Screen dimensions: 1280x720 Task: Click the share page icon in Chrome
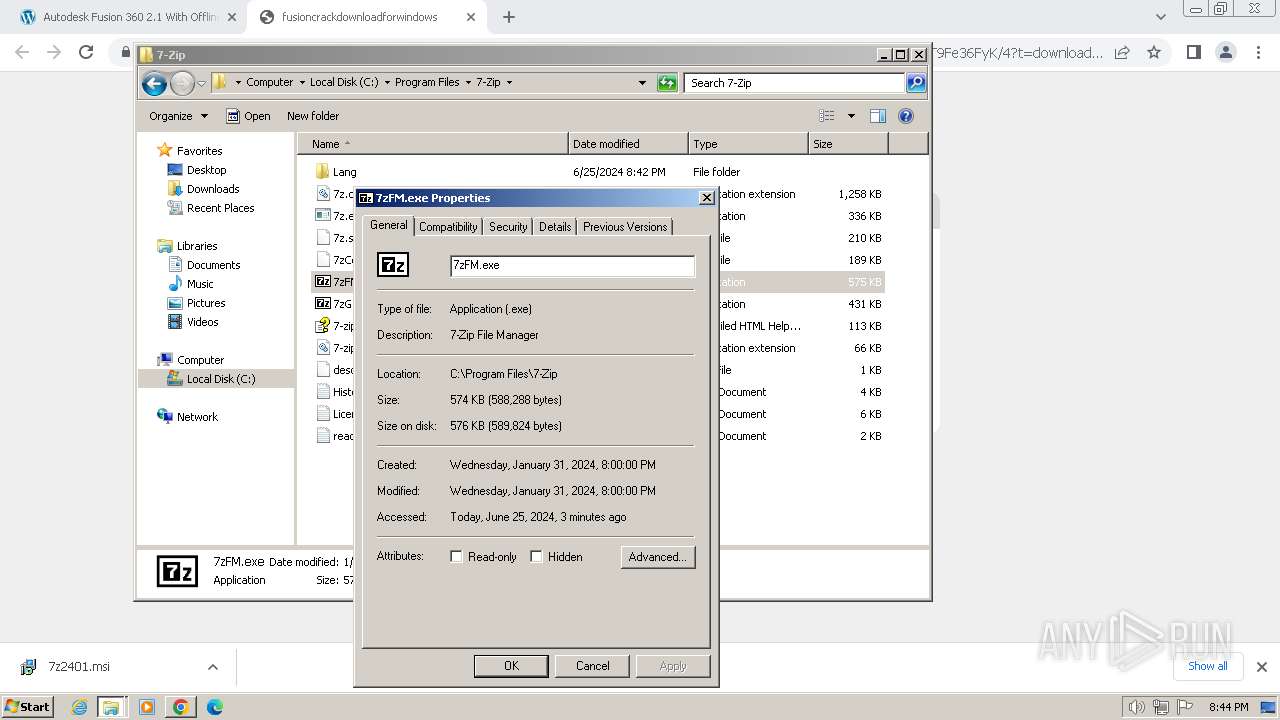click(1122, 53)
